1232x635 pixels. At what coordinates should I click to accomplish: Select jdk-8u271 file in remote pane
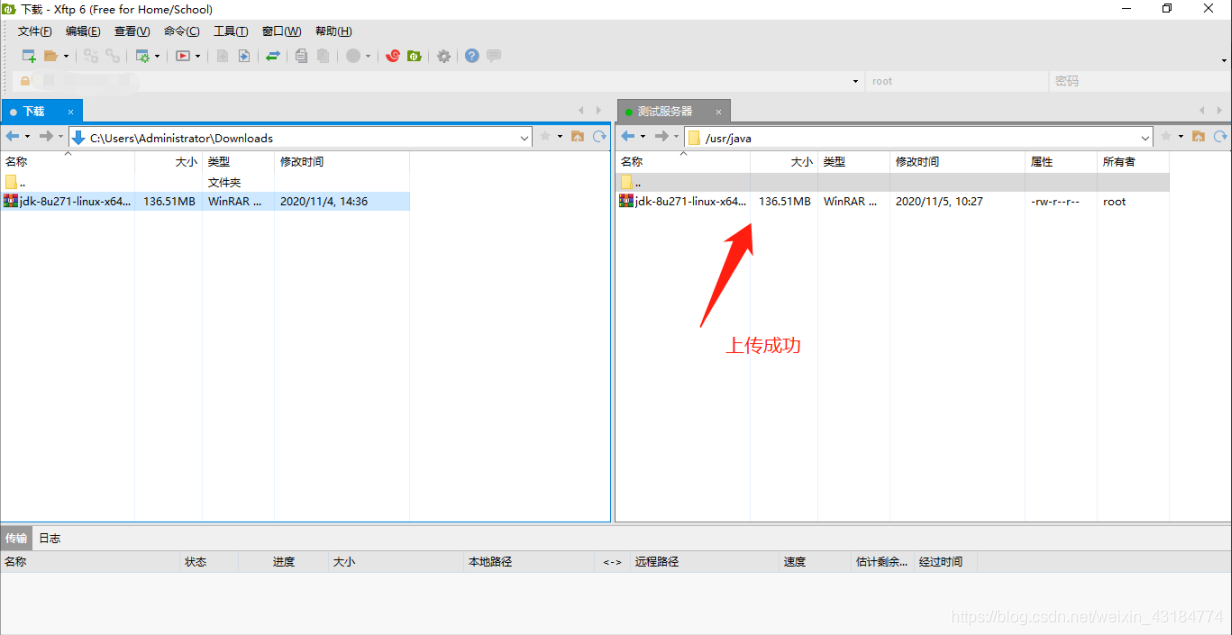[892, 201]
